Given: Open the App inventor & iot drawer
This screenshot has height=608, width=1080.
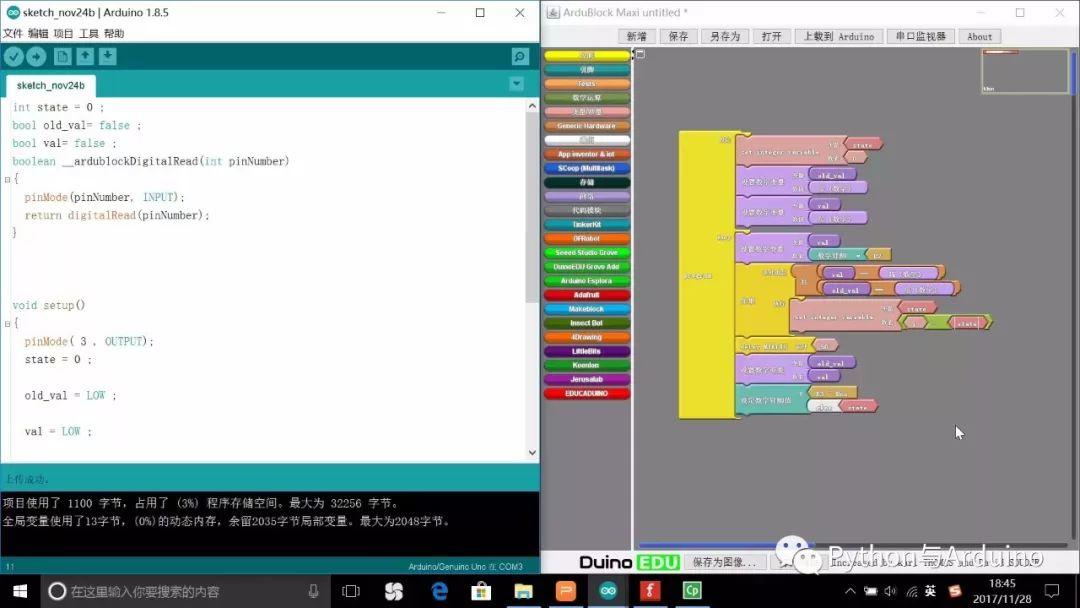Looking at the screenshot, I should click(x=587, y=154).
